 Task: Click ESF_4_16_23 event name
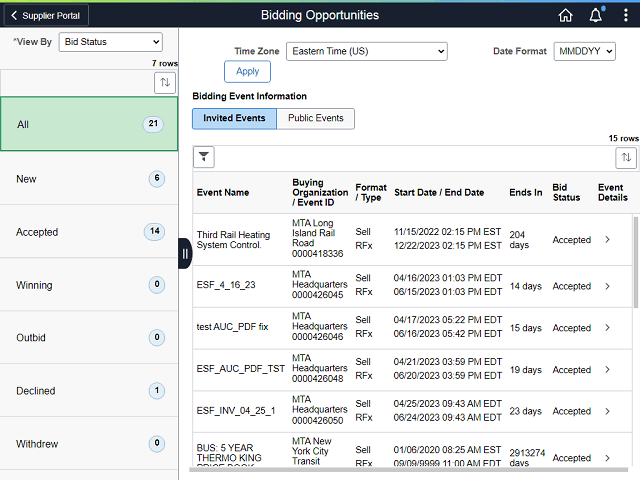click(x=226, y=285)
